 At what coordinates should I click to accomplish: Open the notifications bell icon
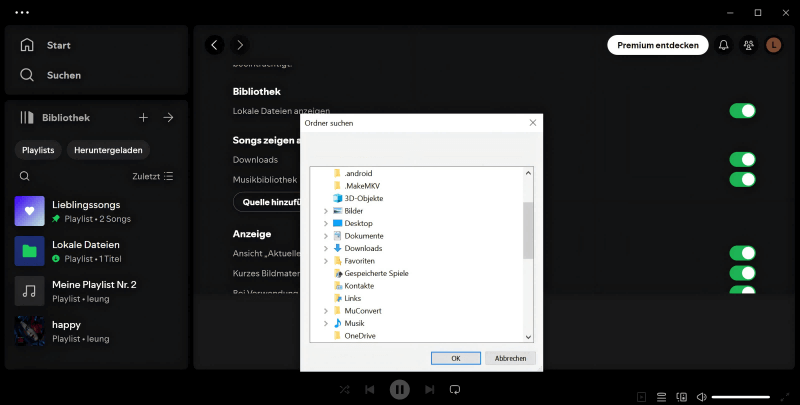[x=724, y=45]
